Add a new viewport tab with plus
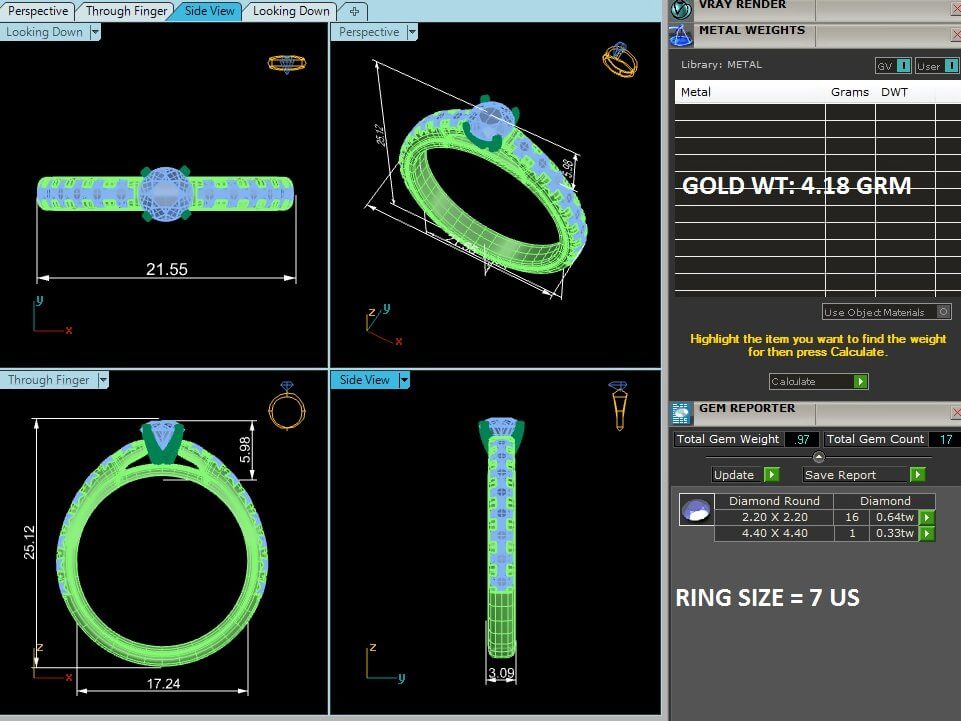The width and height of the screenshot is (961, 721). (354, 11)
